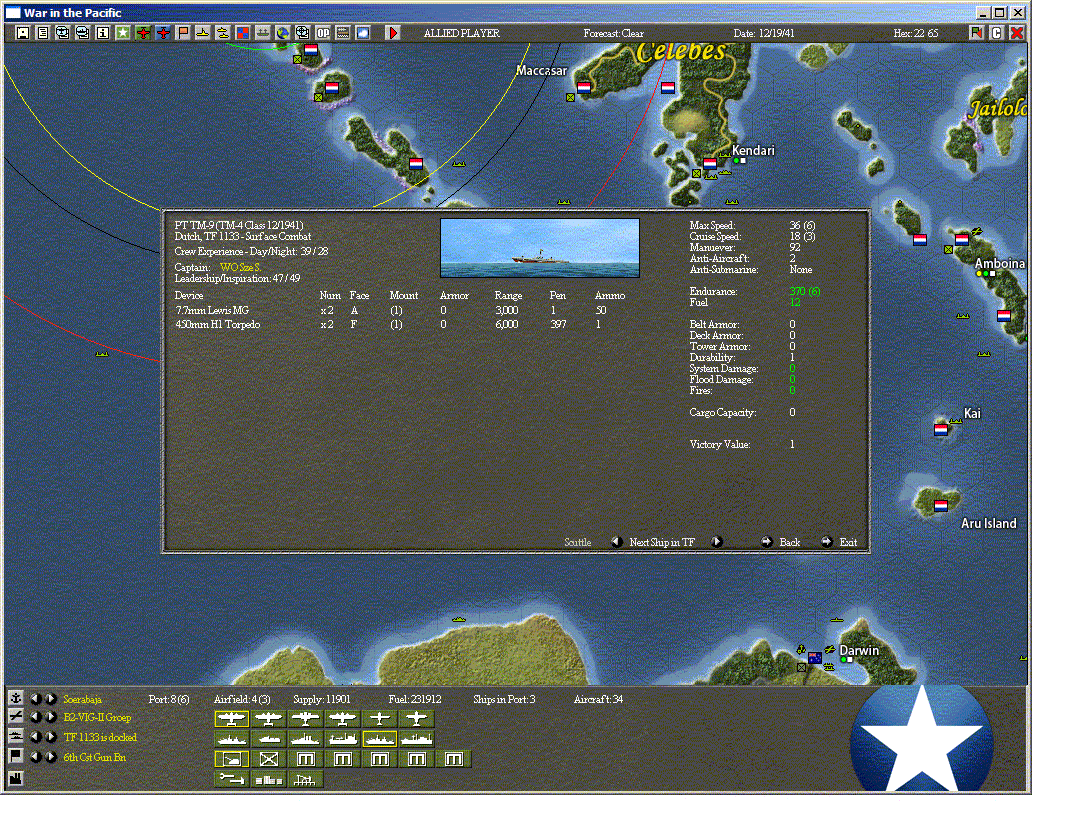
Task: Click the globe toolbar icon
Action: click(x=282, y=32)
